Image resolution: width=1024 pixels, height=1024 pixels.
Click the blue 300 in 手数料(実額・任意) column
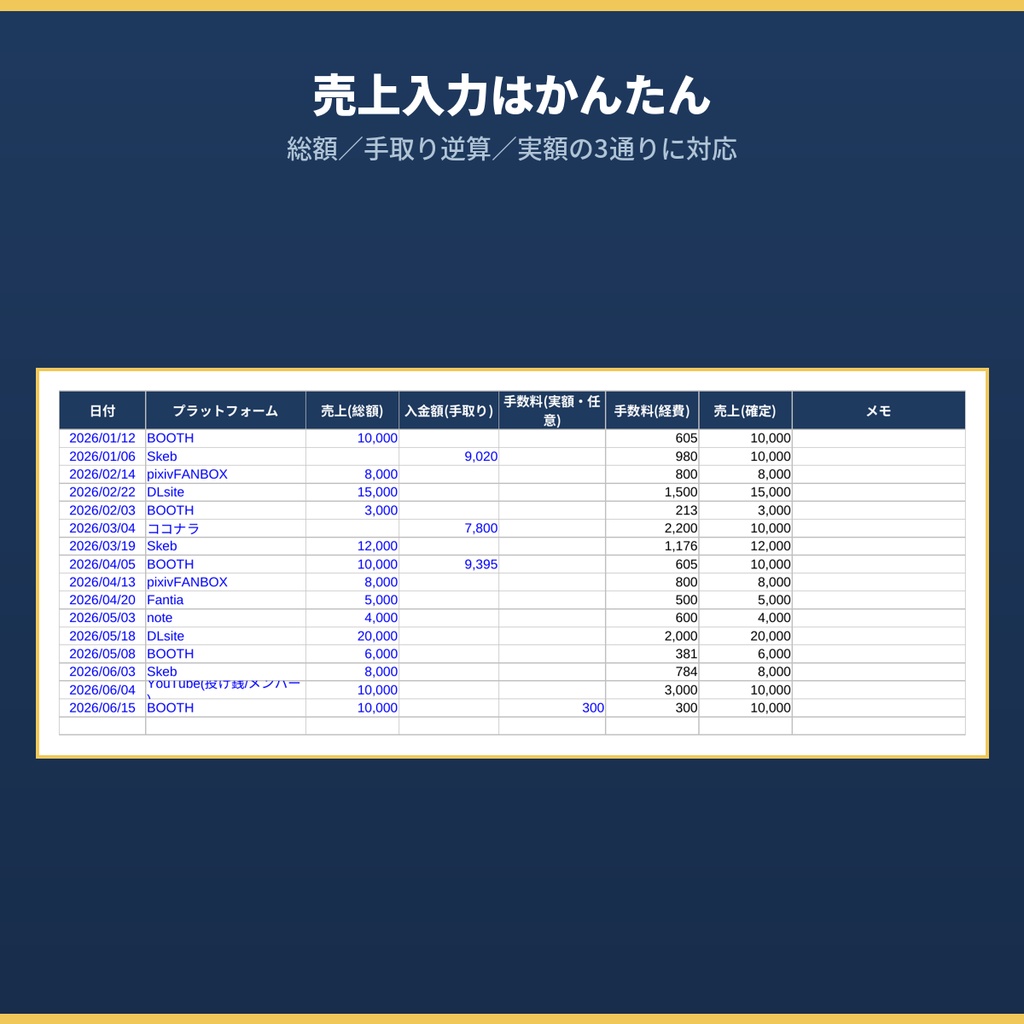[x=552, y=708]
